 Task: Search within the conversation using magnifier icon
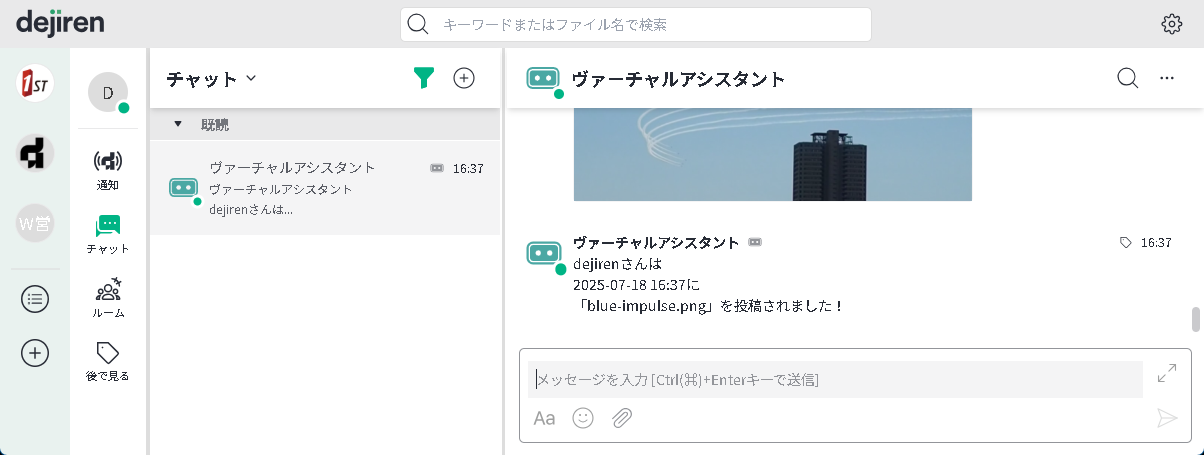pos(1127,78)
